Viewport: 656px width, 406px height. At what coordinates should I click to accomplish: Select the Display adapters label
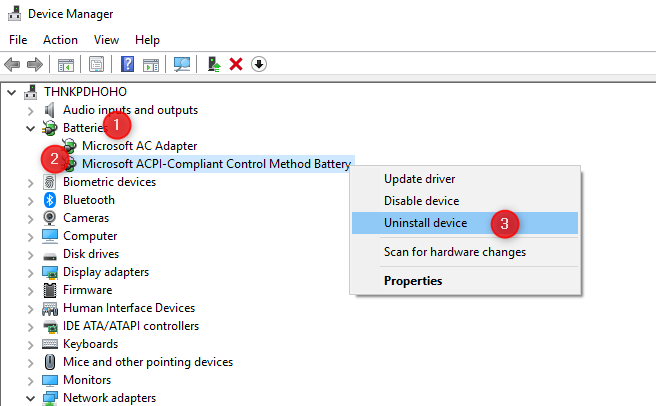pos(106,272)
